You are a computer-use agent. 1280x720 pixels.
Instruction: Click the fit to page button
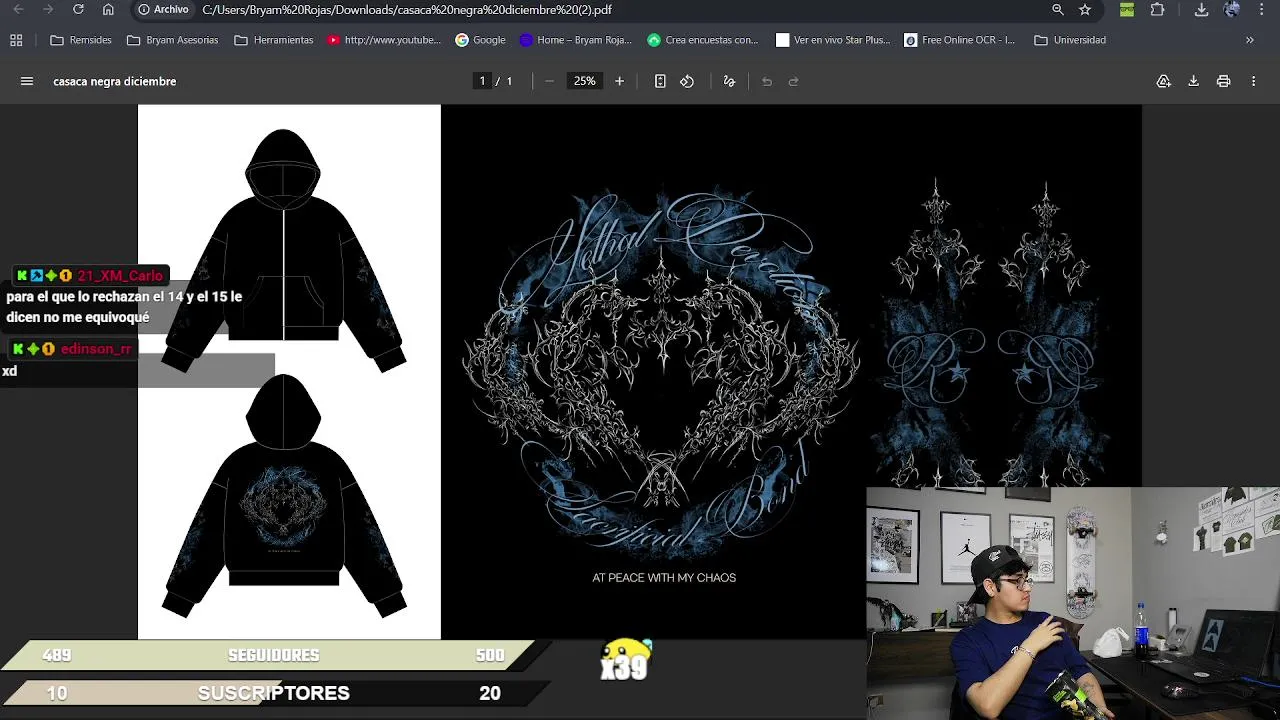[660, 81]
